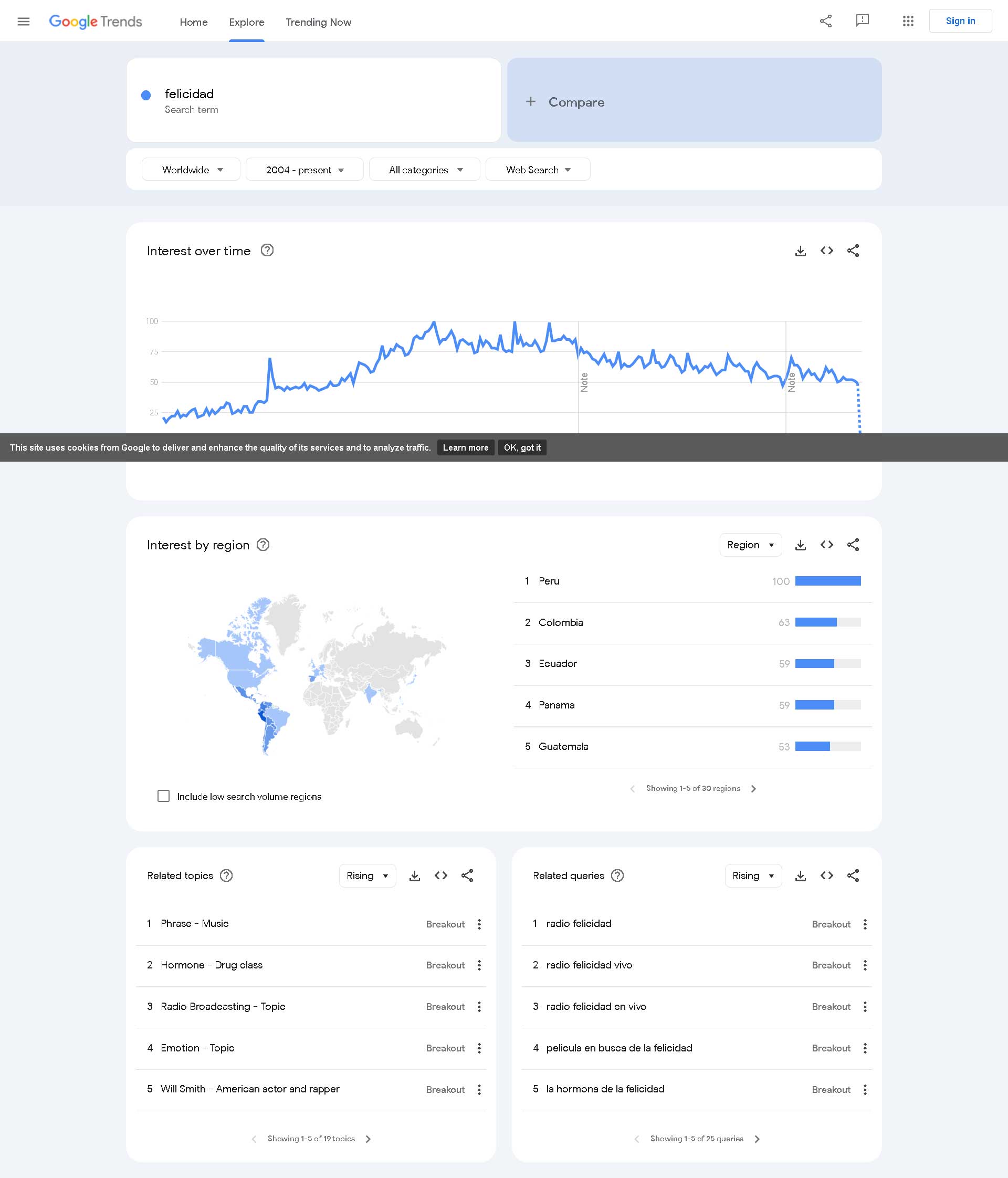The height and width of the screenshot is (1178, 1008).
Task: Share this Trends page via header icon
Action: tap(826, 21)
